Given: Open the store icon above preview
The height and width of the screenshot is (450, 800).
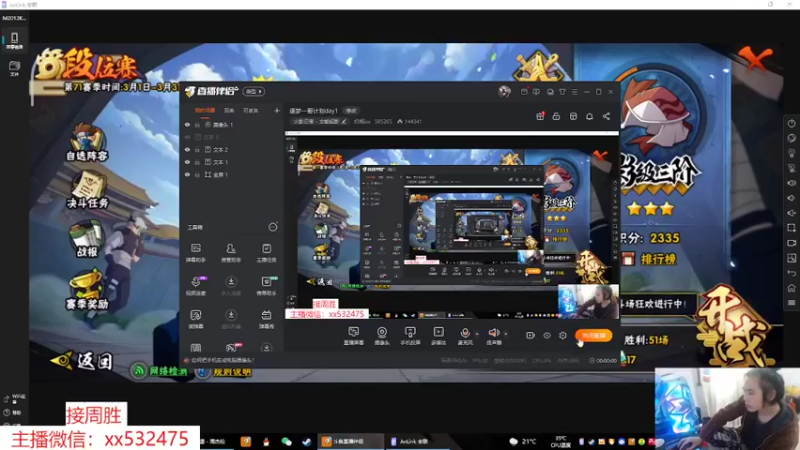Looking at the screenshot, I should (573, 116).
